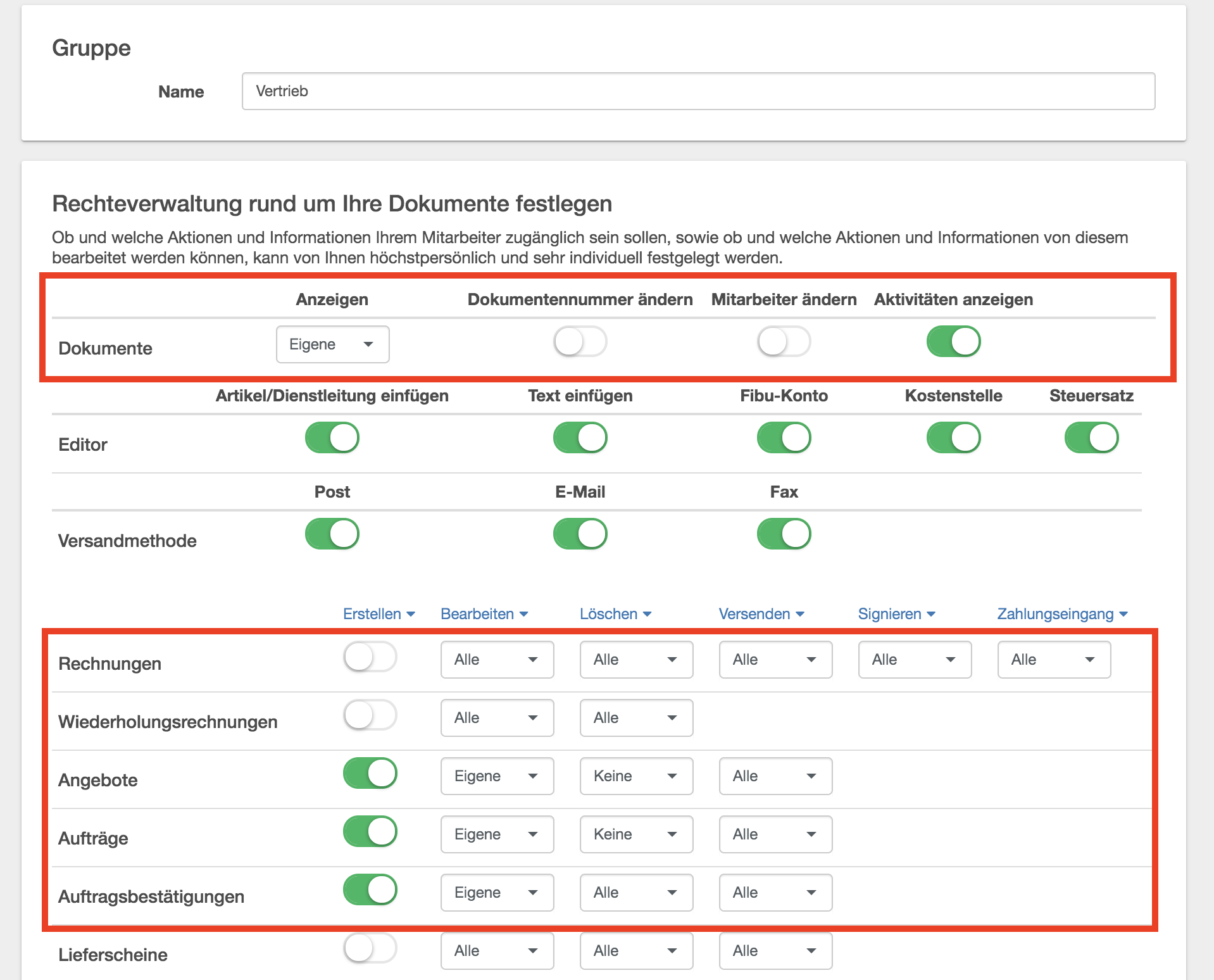Screen dimensions: 1214x980
Task: Switch off the Steuersatz toggle
Action: point(1091,438)
